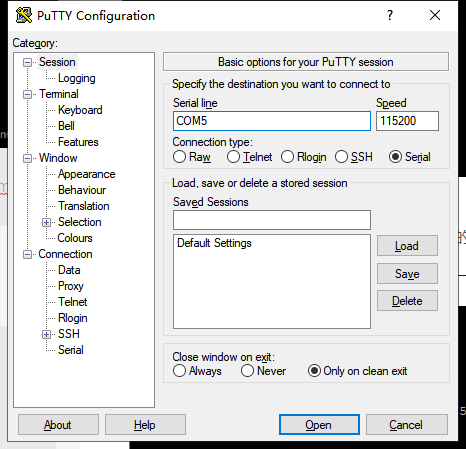Open the Serial category in tree
This screenshot has width=466, height=449.
point(70,350)
